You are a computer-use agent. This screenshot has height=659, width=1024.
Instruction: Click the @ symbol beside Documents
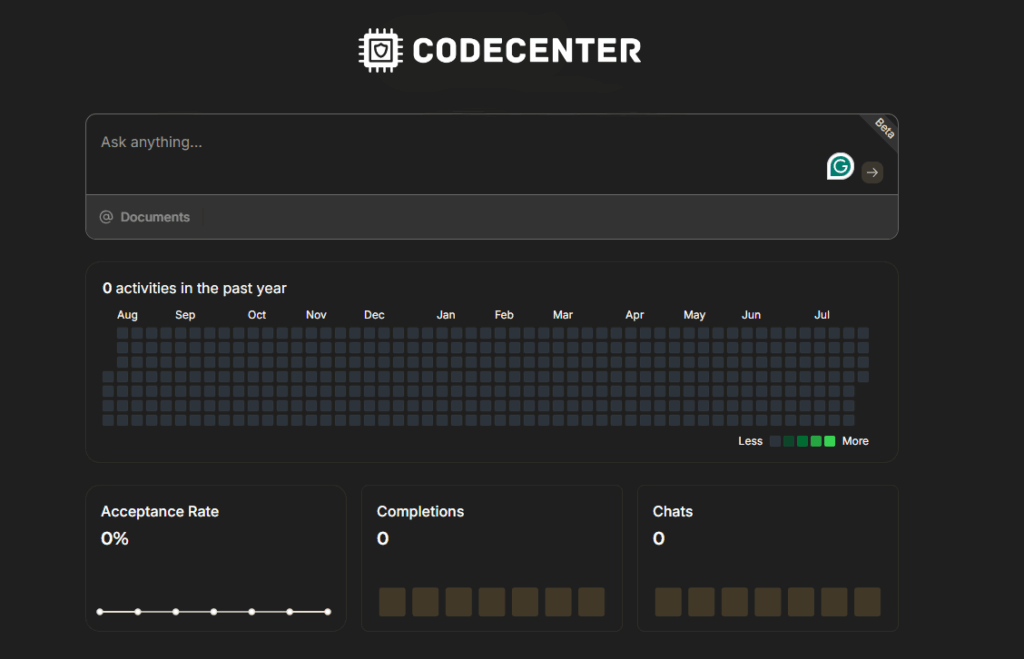(106, 217)
